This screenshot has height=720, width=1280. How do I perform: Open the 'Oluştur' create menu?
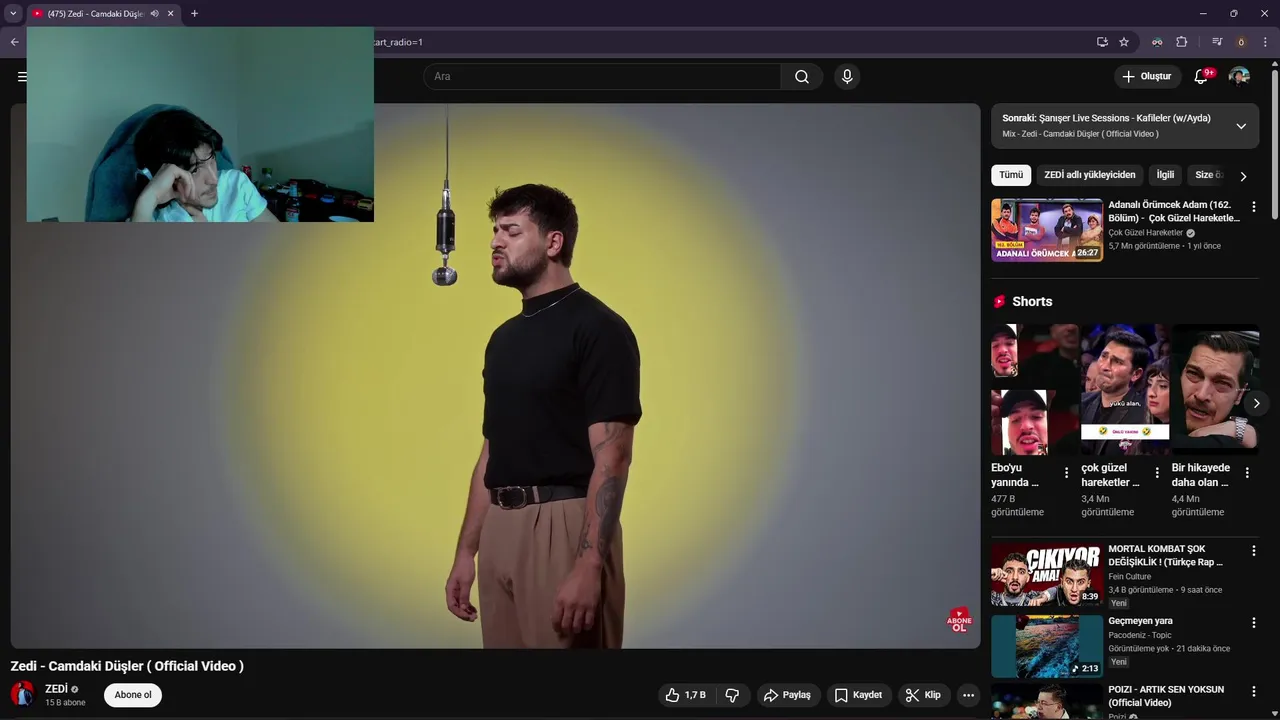[x=1147, y=77]
